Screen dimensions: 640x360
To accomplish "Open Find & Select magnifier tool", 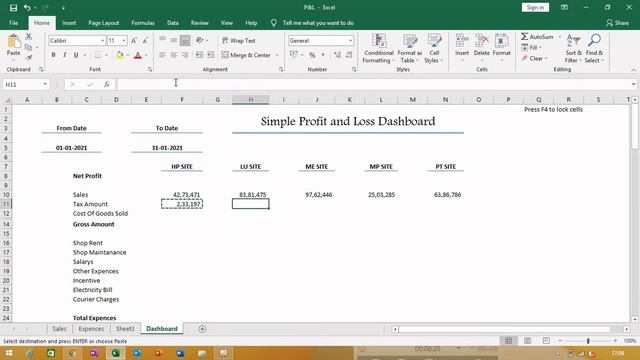I will pyautogui.click(x=594, y=49).
